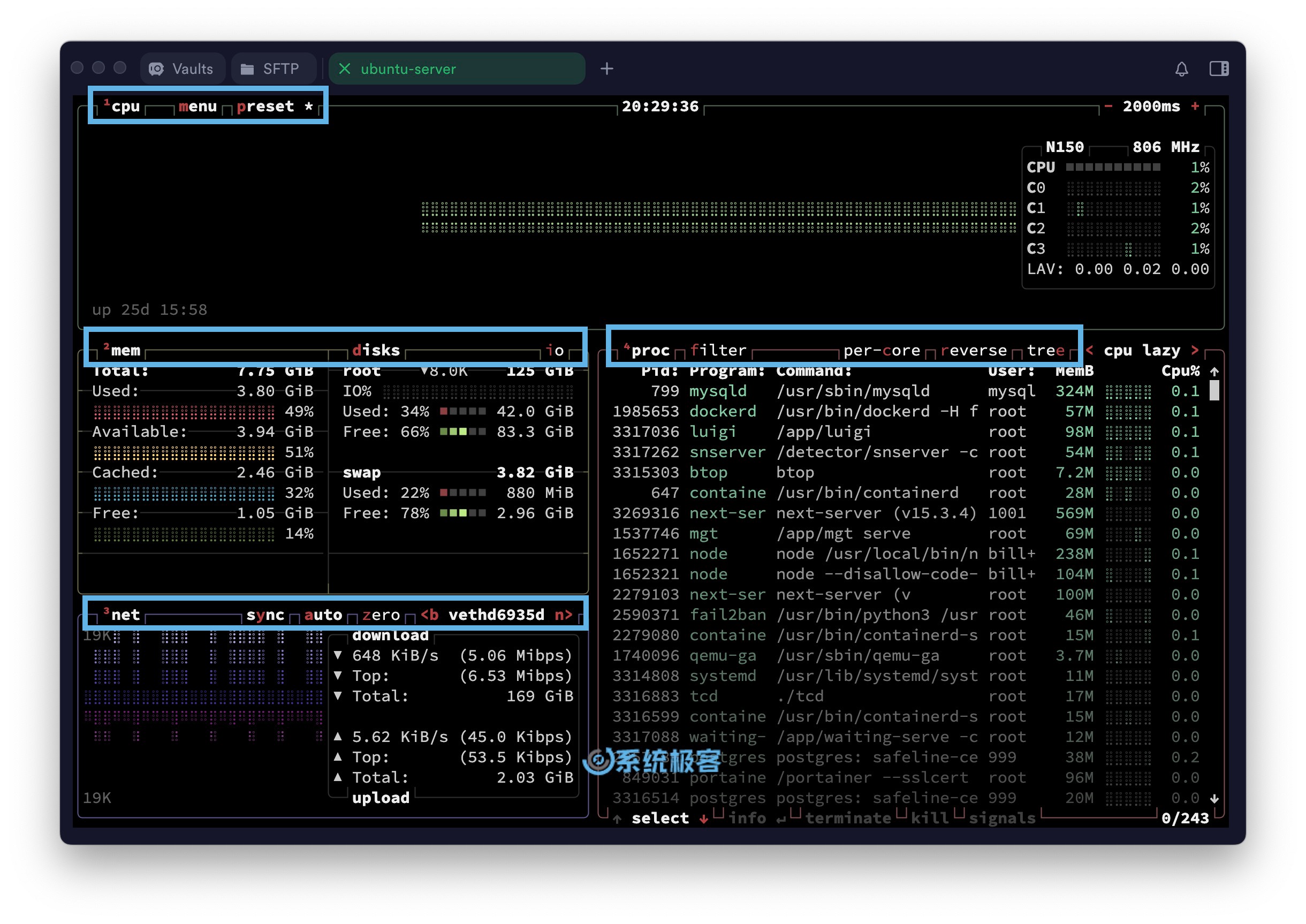
Task: Click the uptime 25d 15:58 text
Action: (149, 309)
